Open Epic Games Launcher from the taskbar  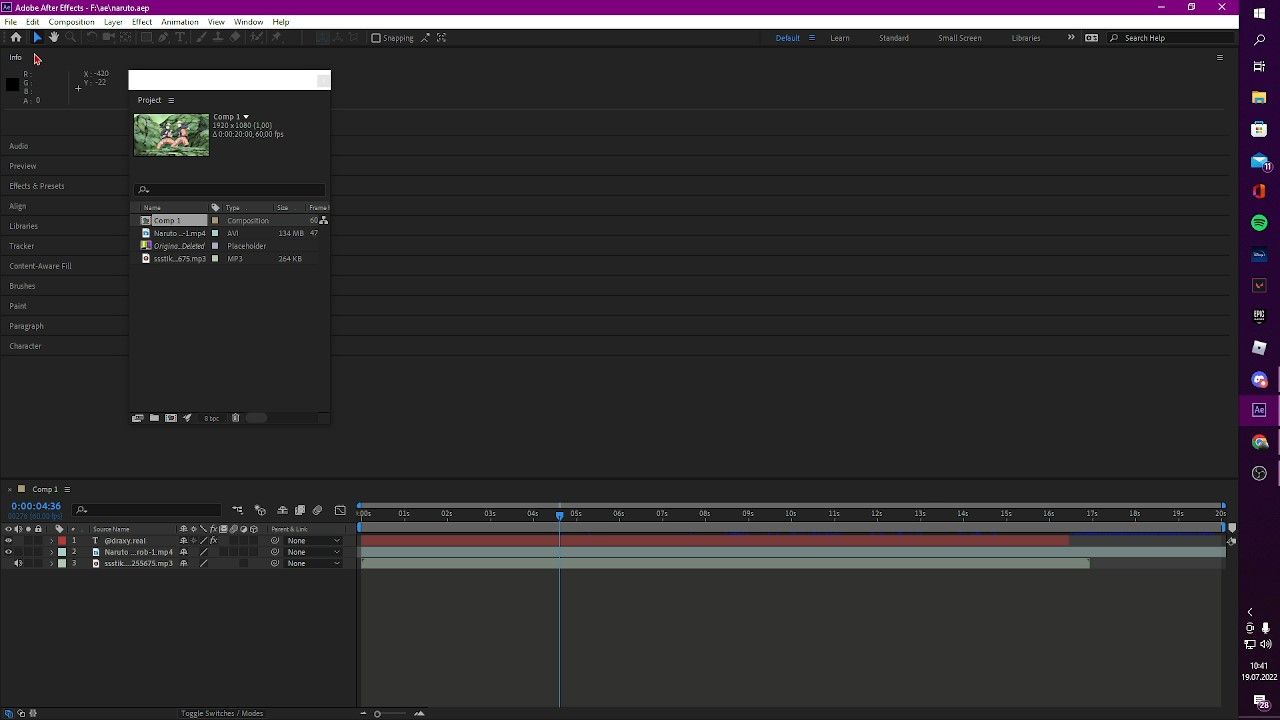click(x=1259, y=317)
